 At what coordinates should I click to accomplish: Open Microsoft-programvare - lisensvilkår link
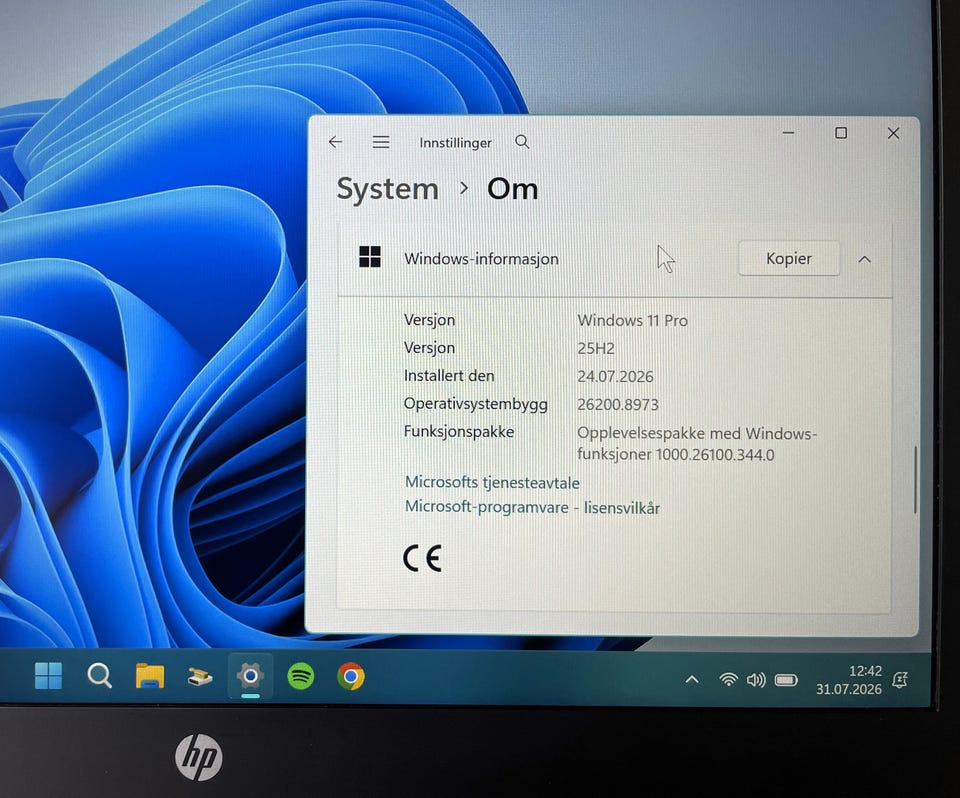pyautogui.click(x=533, y=508)
